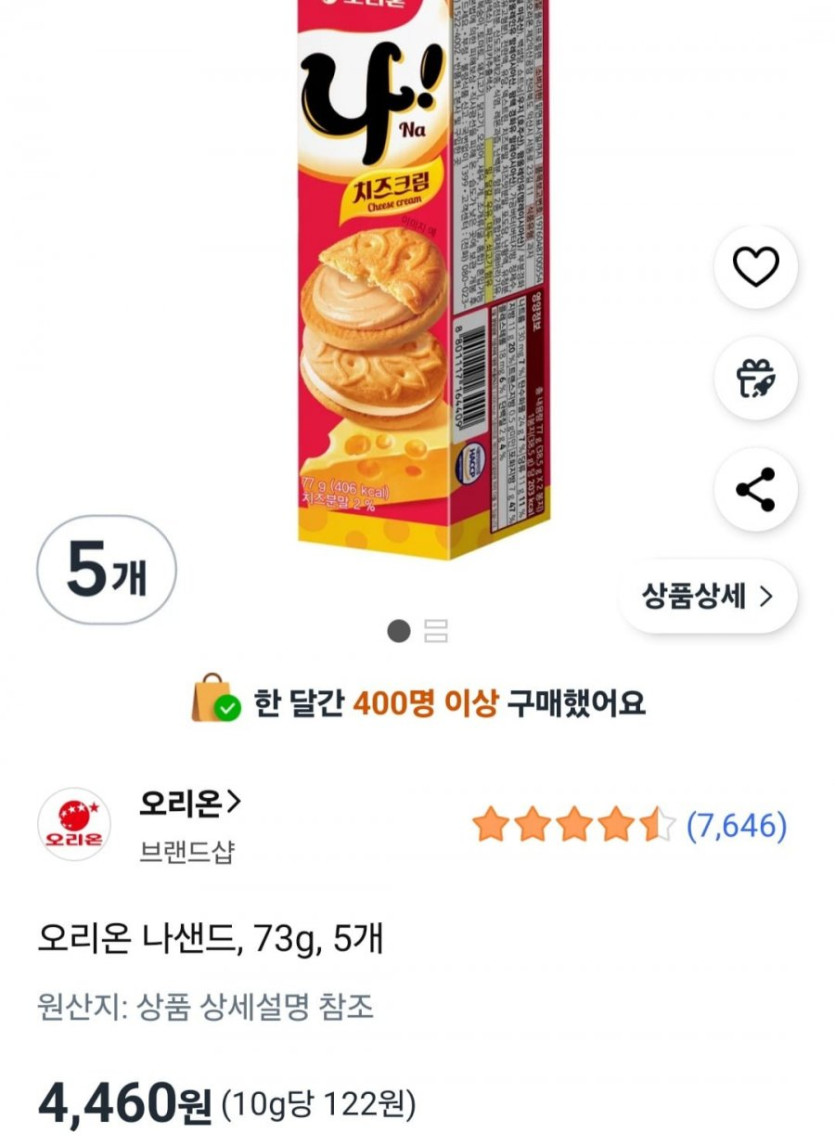The height and width of the screenshot is (1145, 835).
Task: Select the first image pagination dot
Action: [399, 630]
